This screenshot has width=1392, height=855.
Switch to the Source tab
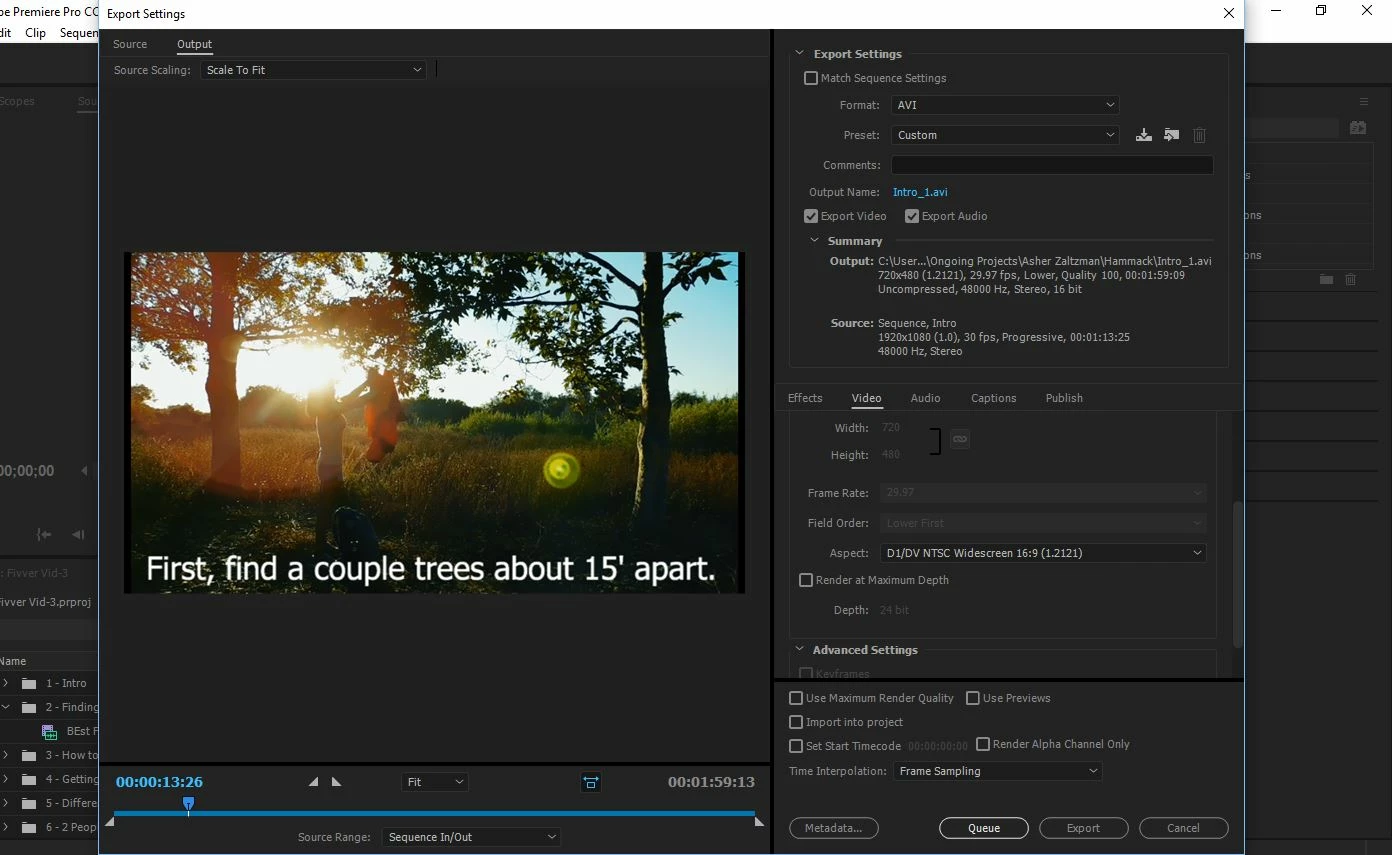tap(130, 44)
